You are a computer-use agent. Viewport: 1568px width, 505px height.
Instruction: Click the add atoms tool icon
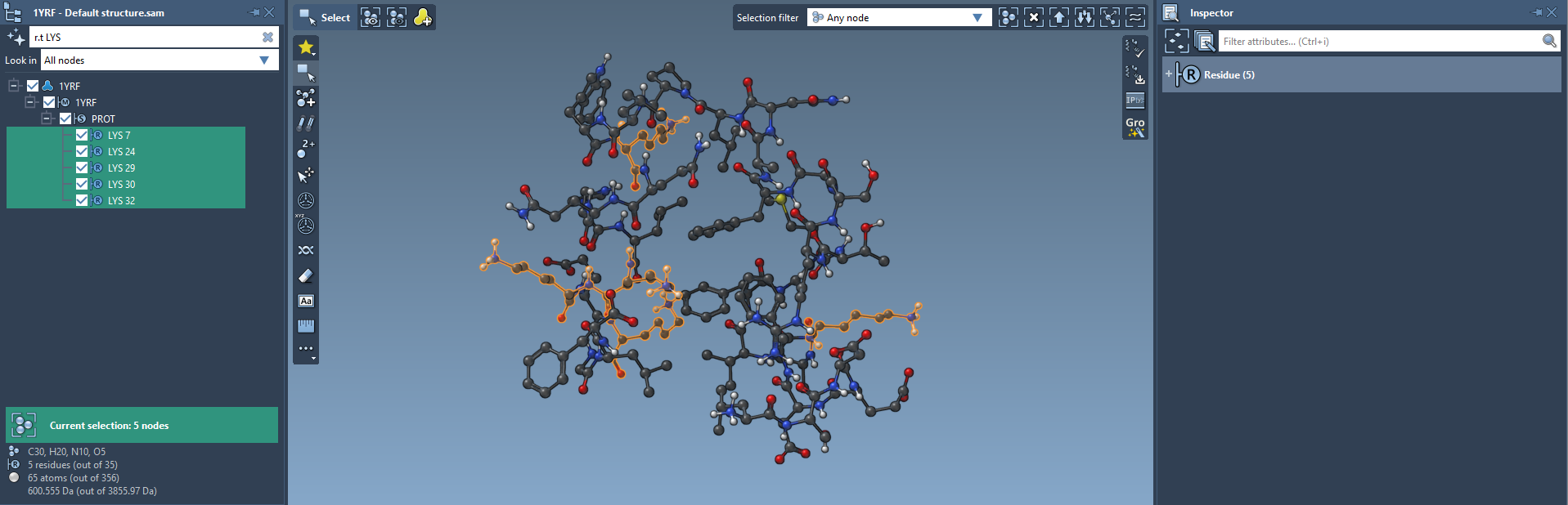(x=305, y=99)
